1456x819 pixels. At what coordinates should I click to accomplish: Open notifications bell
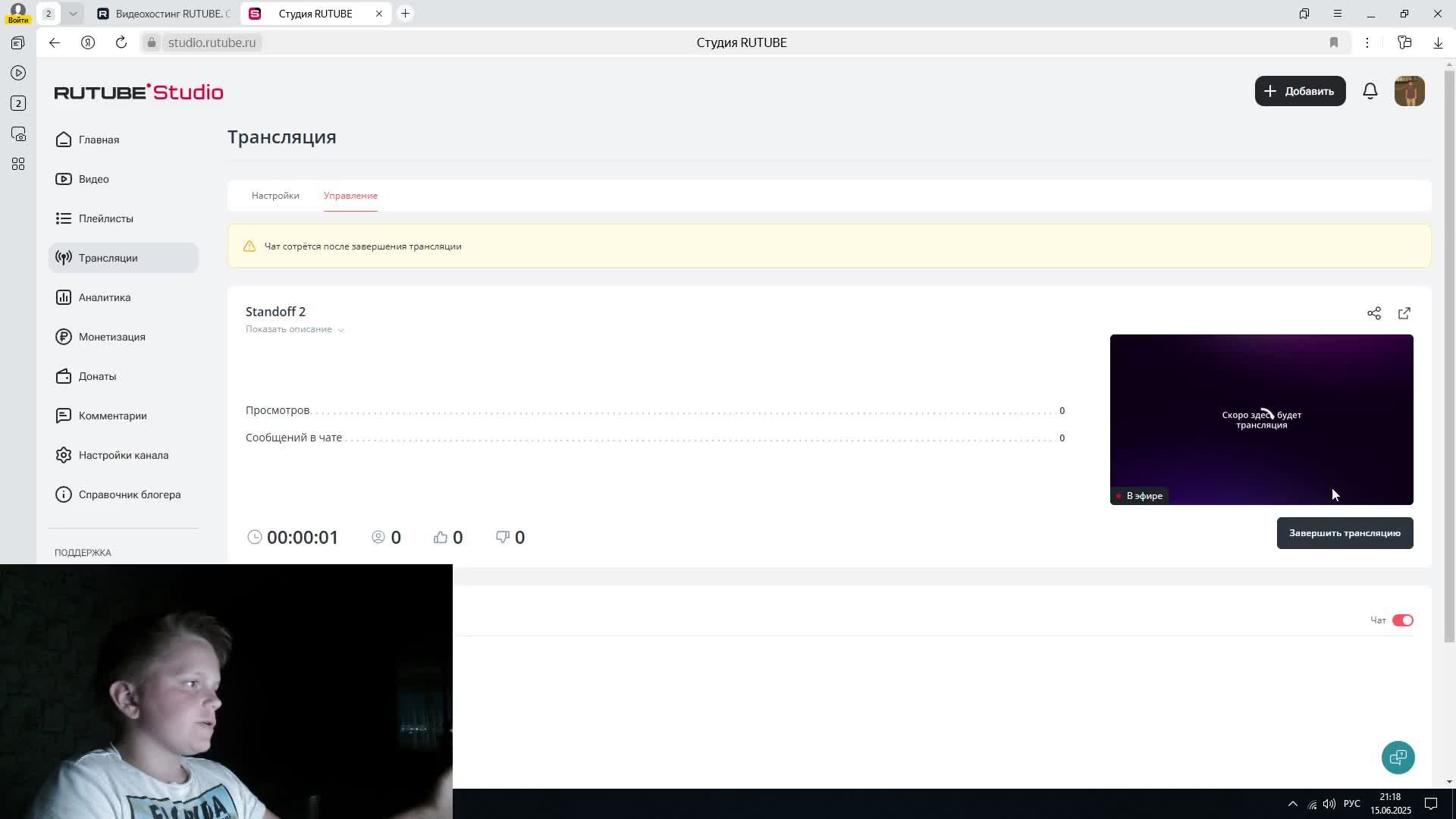tap(1370, 91)
